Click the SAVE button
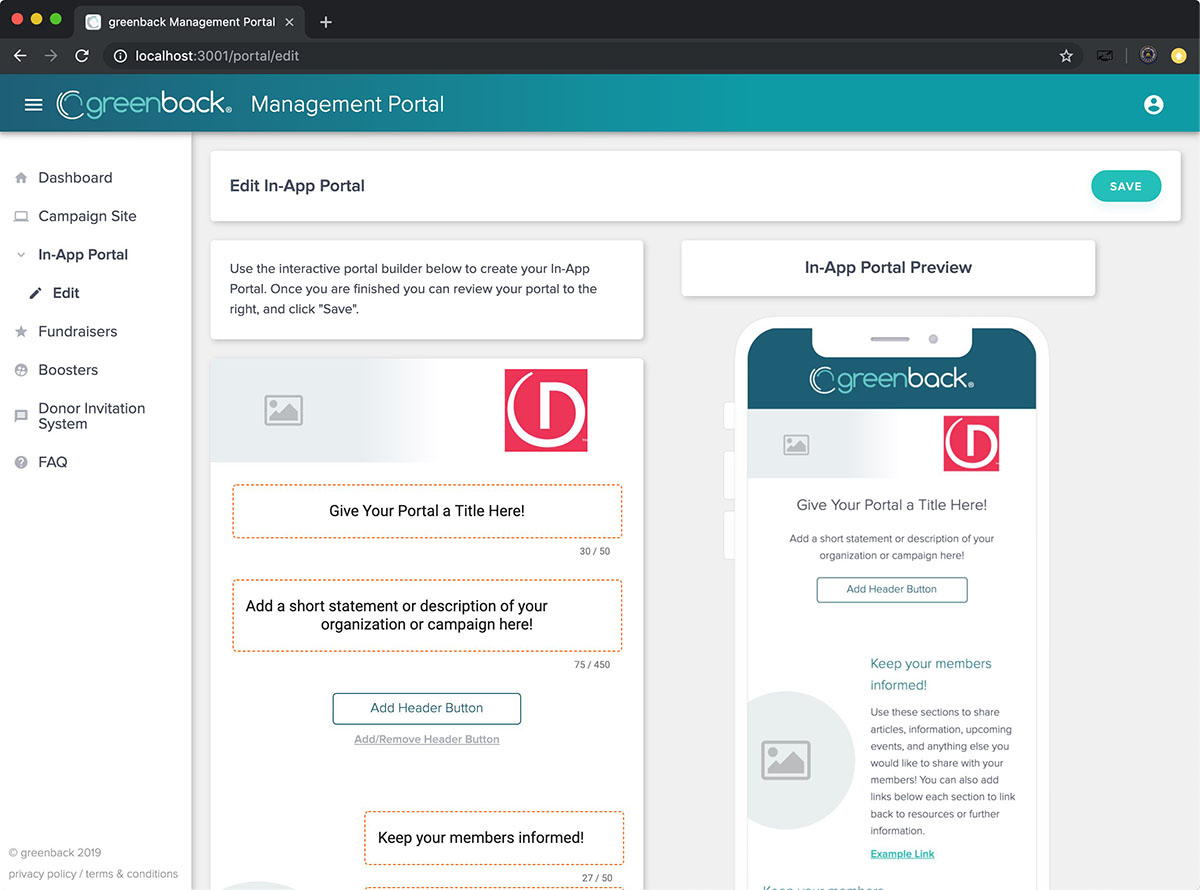1200x890 pixels. pos(1125,186)
